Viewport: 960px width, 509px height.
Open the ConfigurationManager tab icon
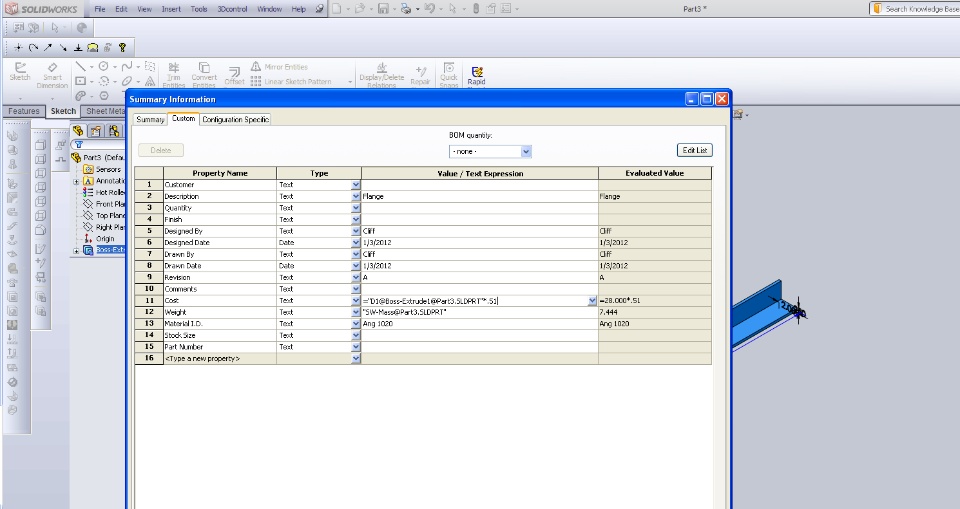point(114,130)
